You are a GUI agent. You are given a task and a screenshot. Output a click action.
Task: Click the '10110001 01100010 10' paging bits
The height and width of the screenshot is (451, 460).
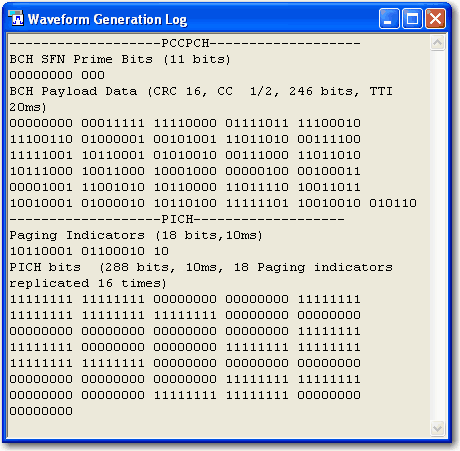pos(89,251)
